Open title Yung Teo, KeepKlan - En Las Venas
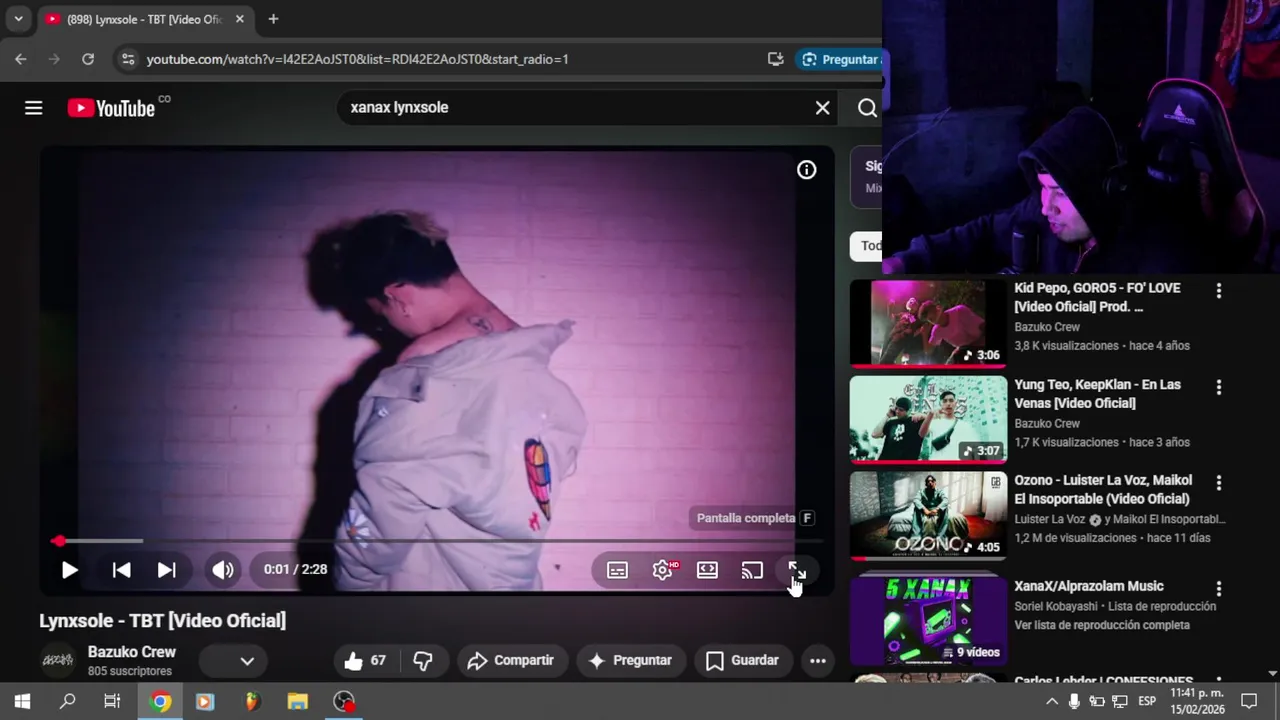 pos(1097,394)
